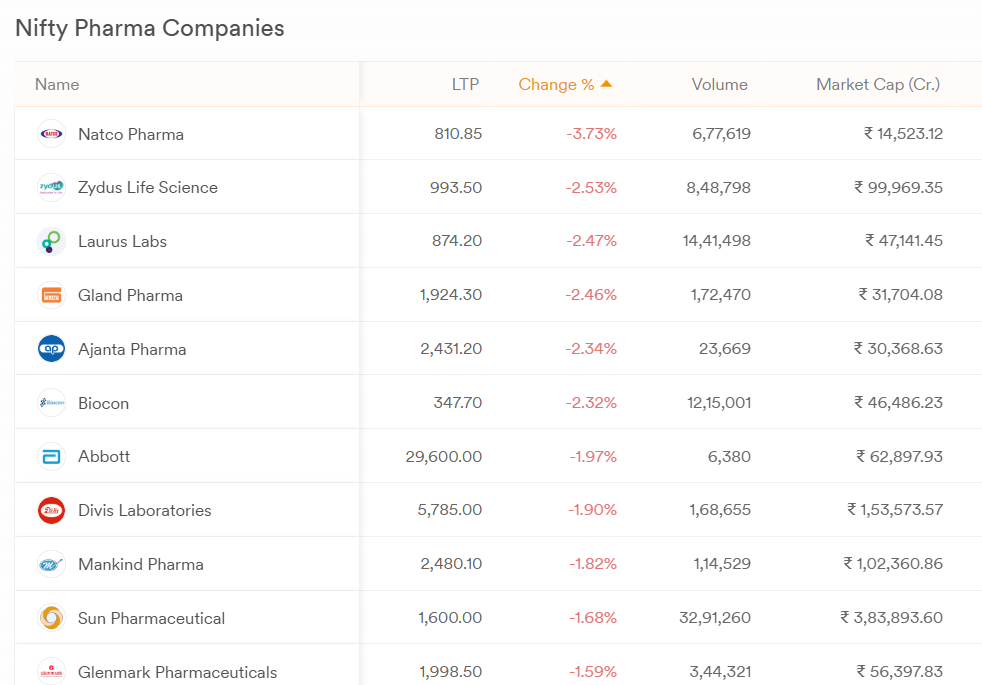Click the Nifty Pharma Companies title
982x685 pixels.
pos(149,28)
